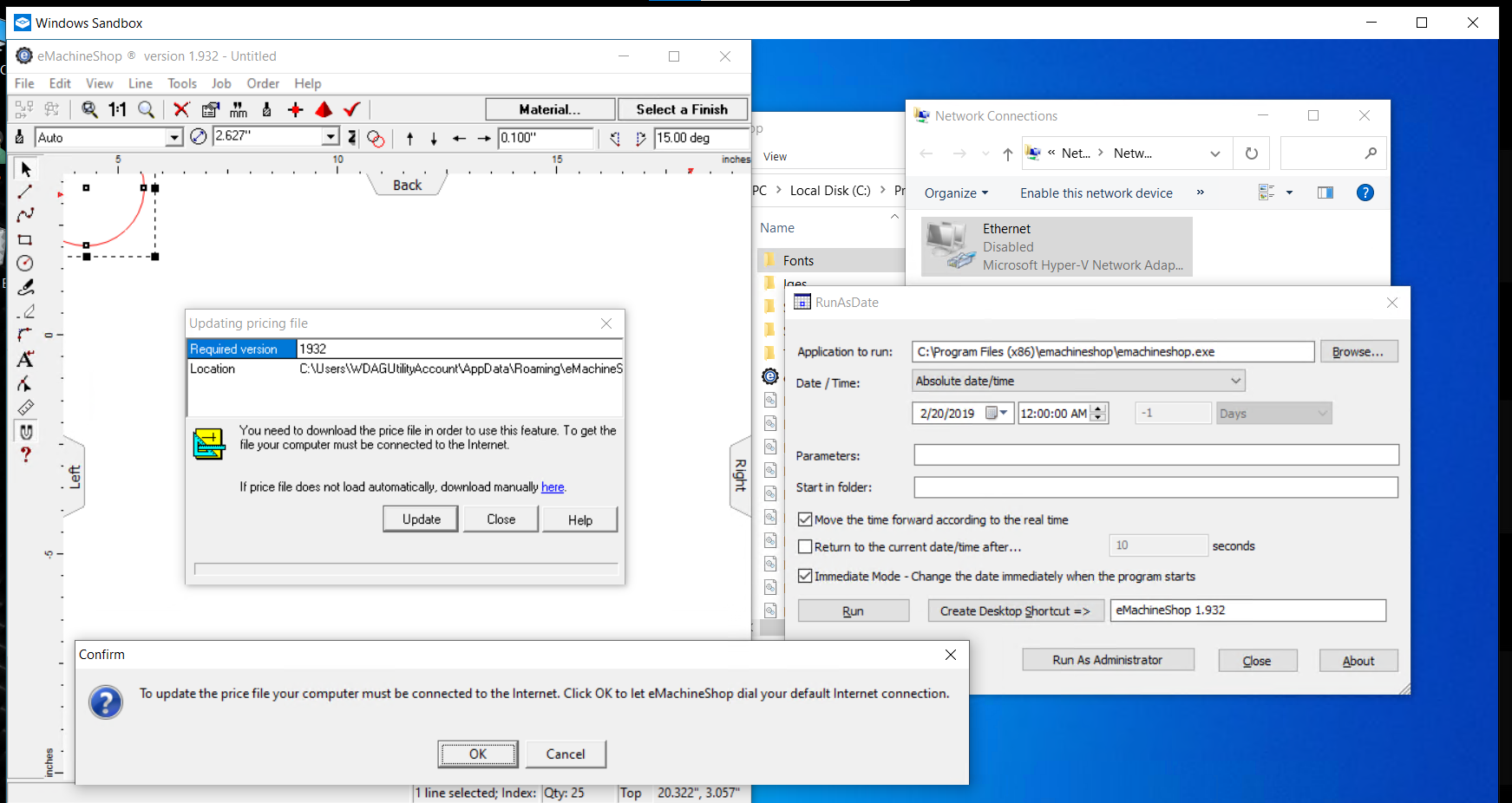Select the Circle tool

click(25, 264)
